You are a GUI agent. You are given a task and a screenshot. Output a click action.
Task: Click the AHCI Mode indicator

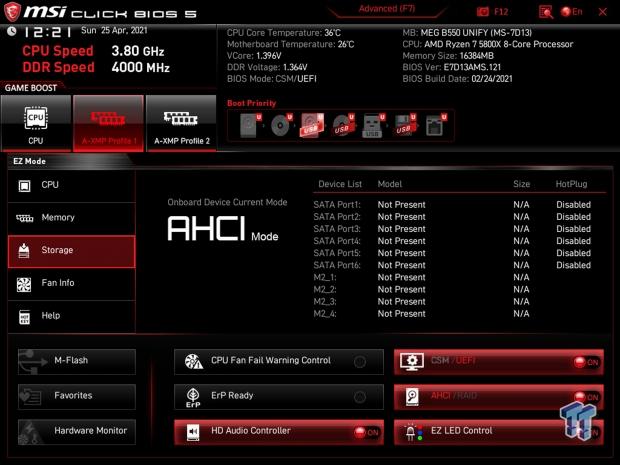pos(223,229)
